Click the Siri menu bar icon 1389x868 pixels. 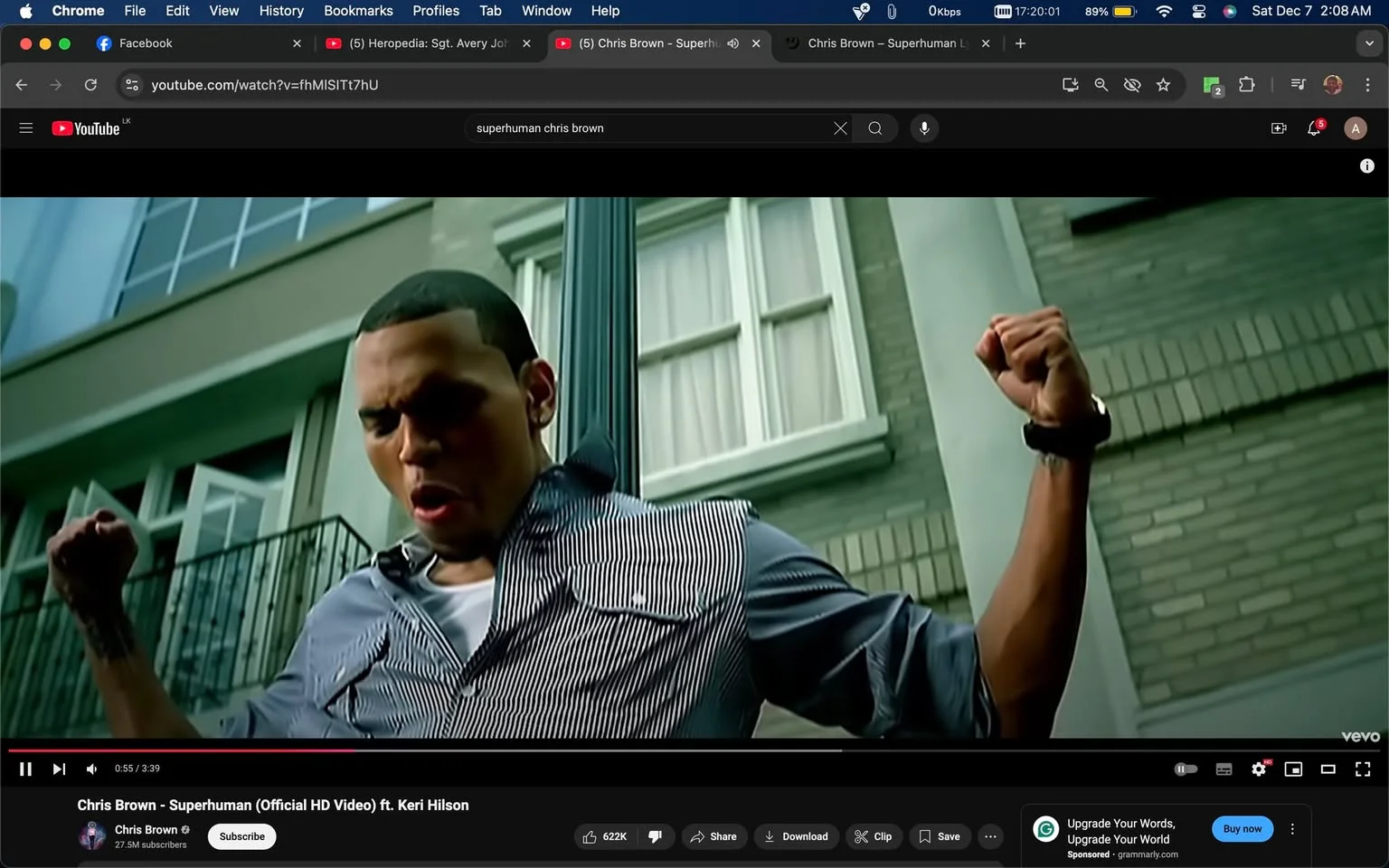tap(1230, 11)
